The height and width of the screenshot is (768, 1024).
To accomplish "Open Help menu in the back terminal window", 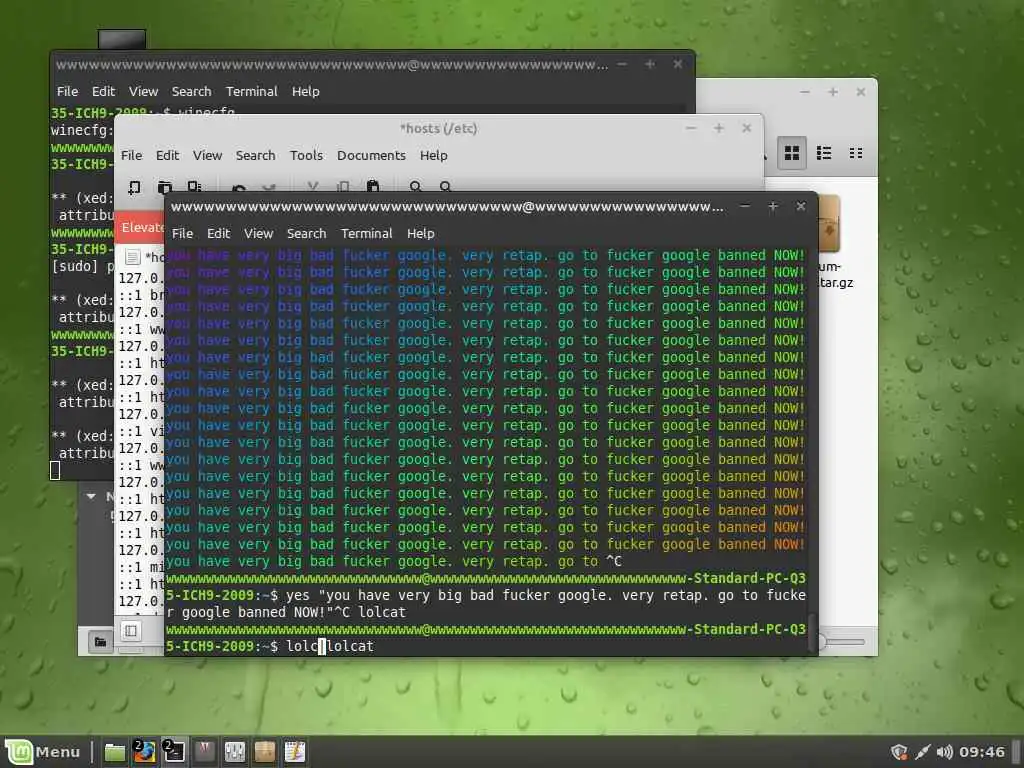I will click(x=306, y=91).
